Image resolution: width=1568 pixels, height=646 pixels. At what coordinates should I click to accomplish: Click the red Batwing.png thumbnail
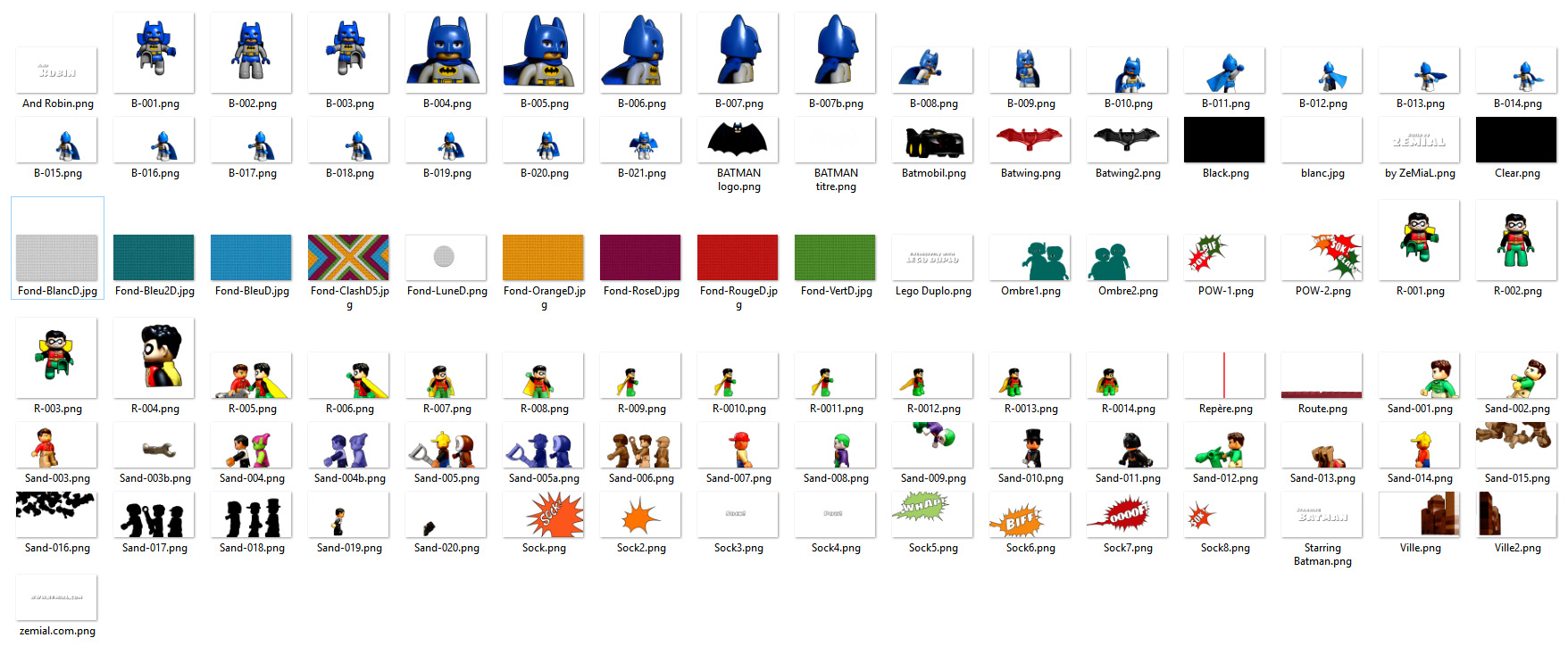point(1030,140)
